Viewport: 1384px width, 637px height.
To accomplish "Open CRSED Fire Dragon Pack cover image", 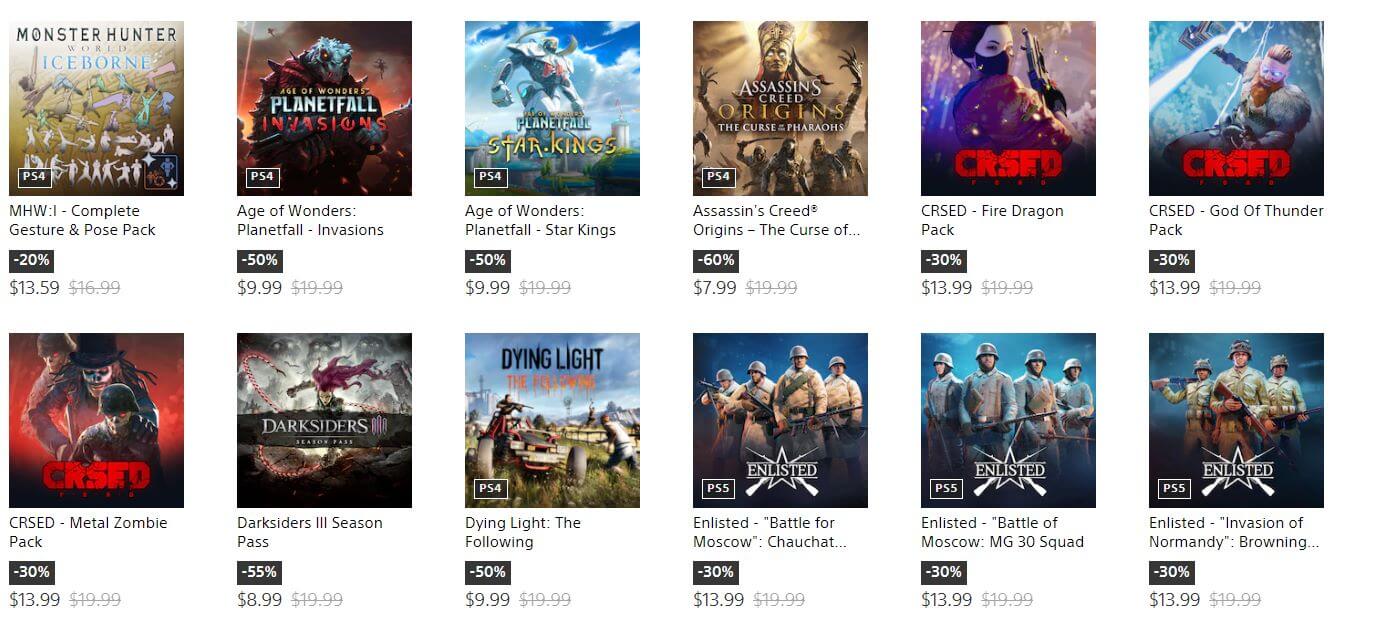I will pyautogui.click(x=1008, y=108).
